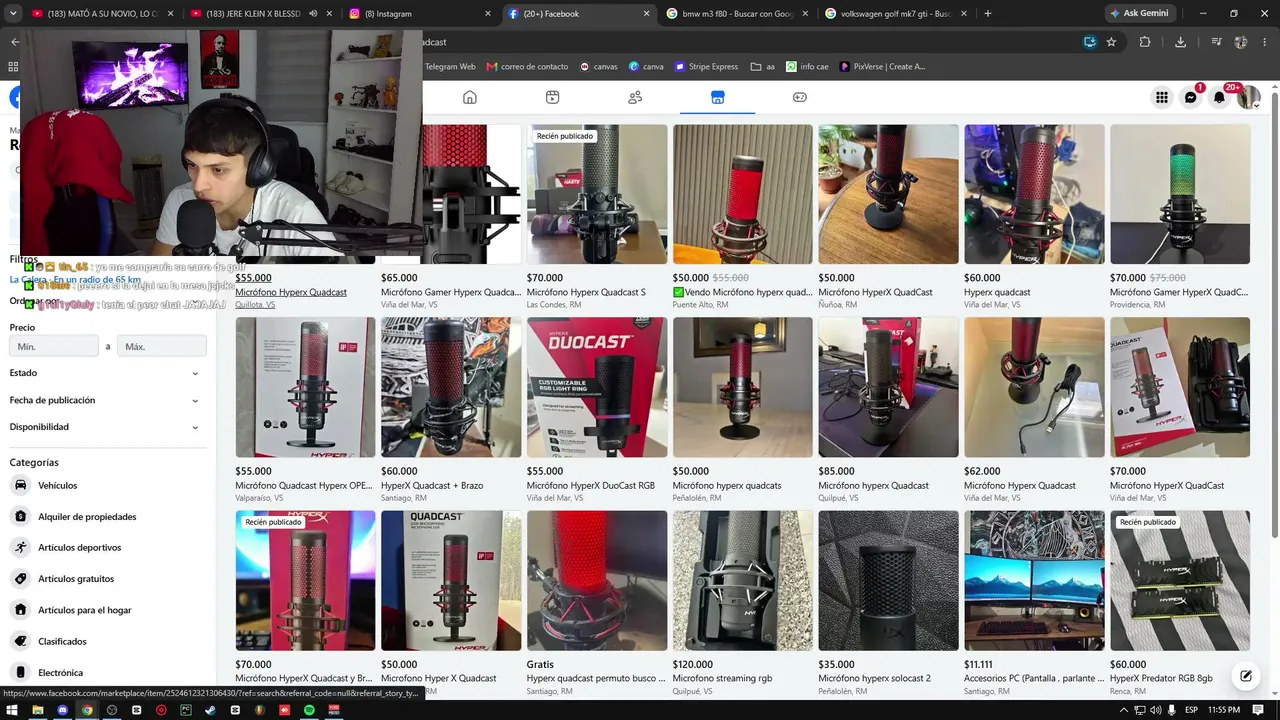This screenshot has height=720, width=1280.
Task: Switch to the bmw m3 f80 Google tab
Action: tap(735, 14)
